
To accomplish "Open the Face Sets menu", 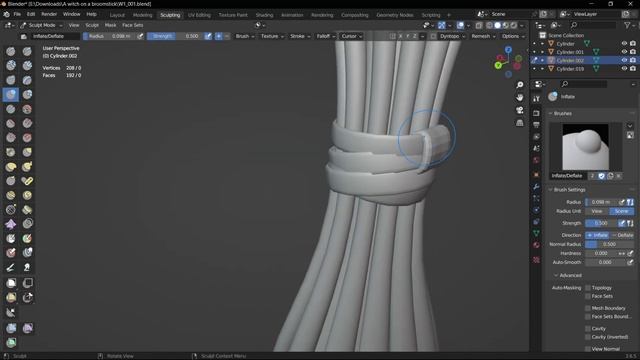I will click(x=133, y=25).
